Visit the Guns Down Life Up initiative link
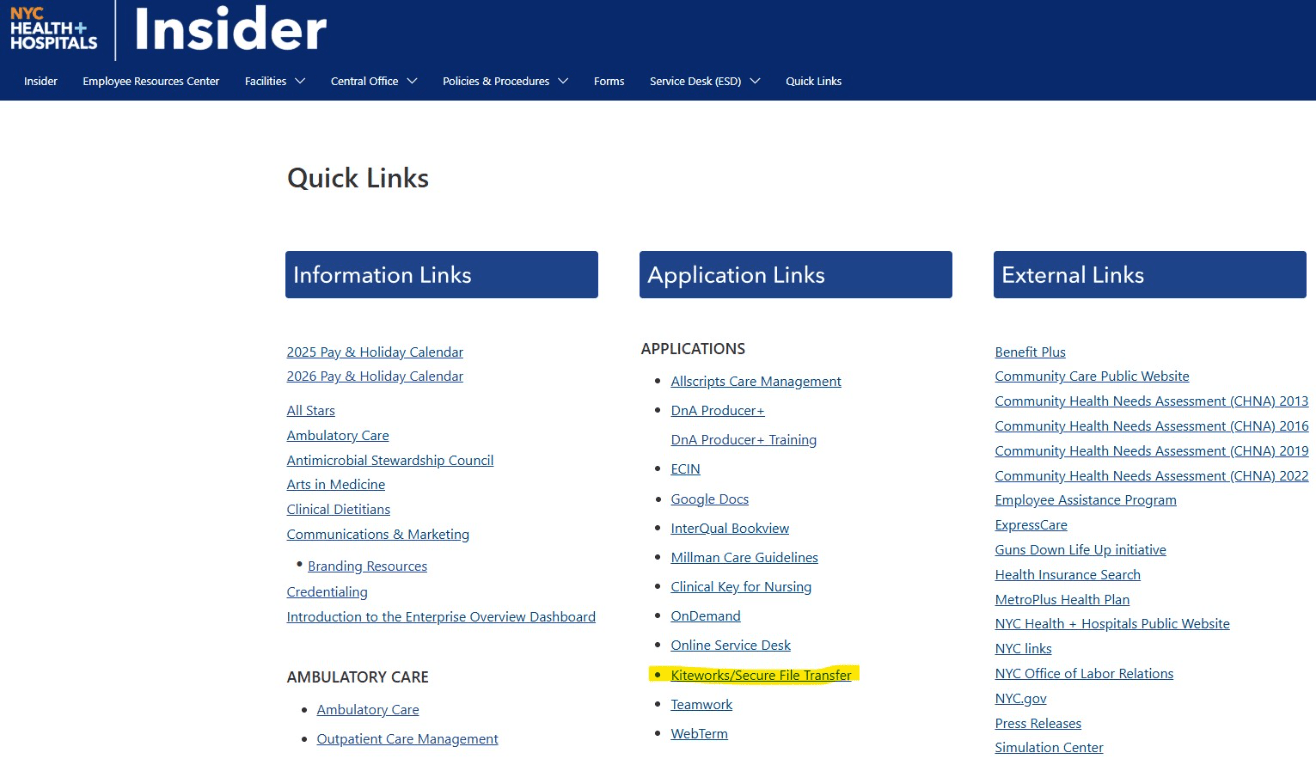1316x759 pixels. coord(1080,550)
